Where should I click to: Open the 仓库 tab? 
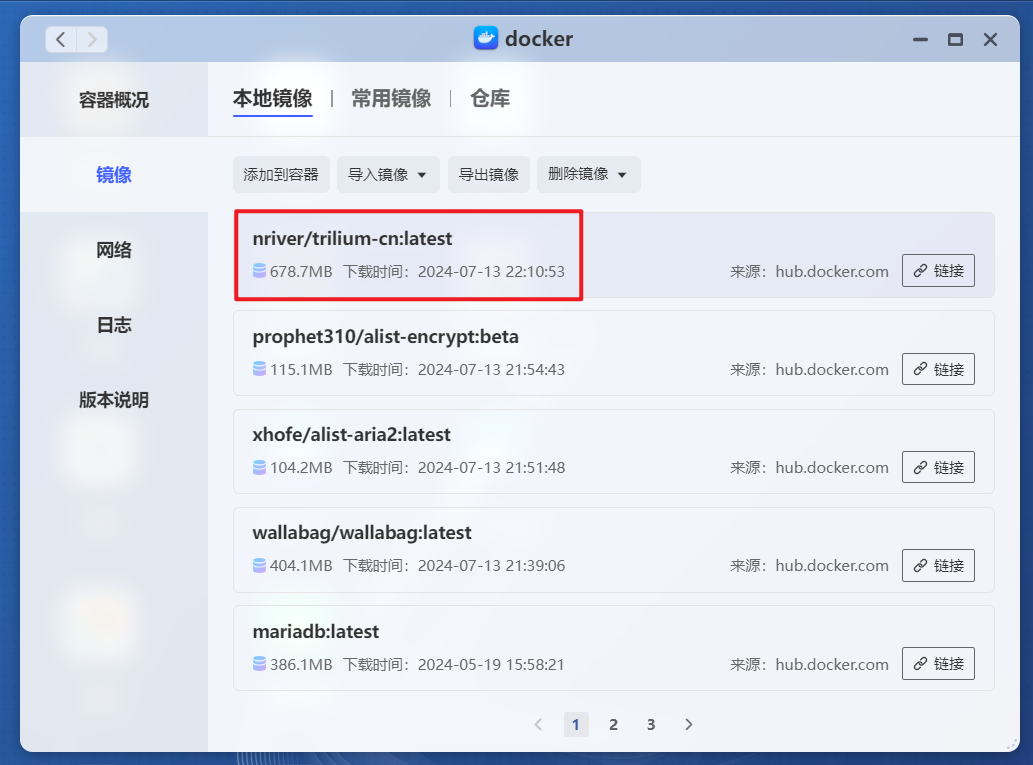pos(489,98)
